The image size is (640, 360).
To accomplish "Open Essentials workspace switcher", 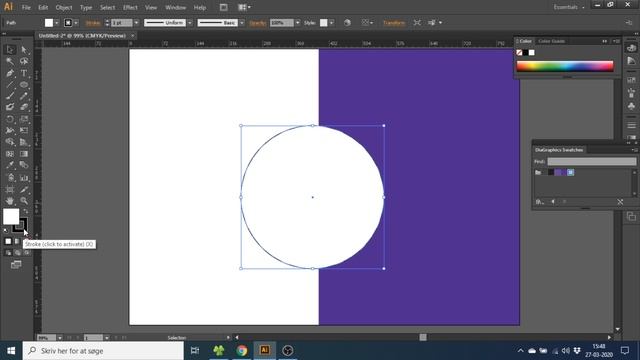I will 569,7.
